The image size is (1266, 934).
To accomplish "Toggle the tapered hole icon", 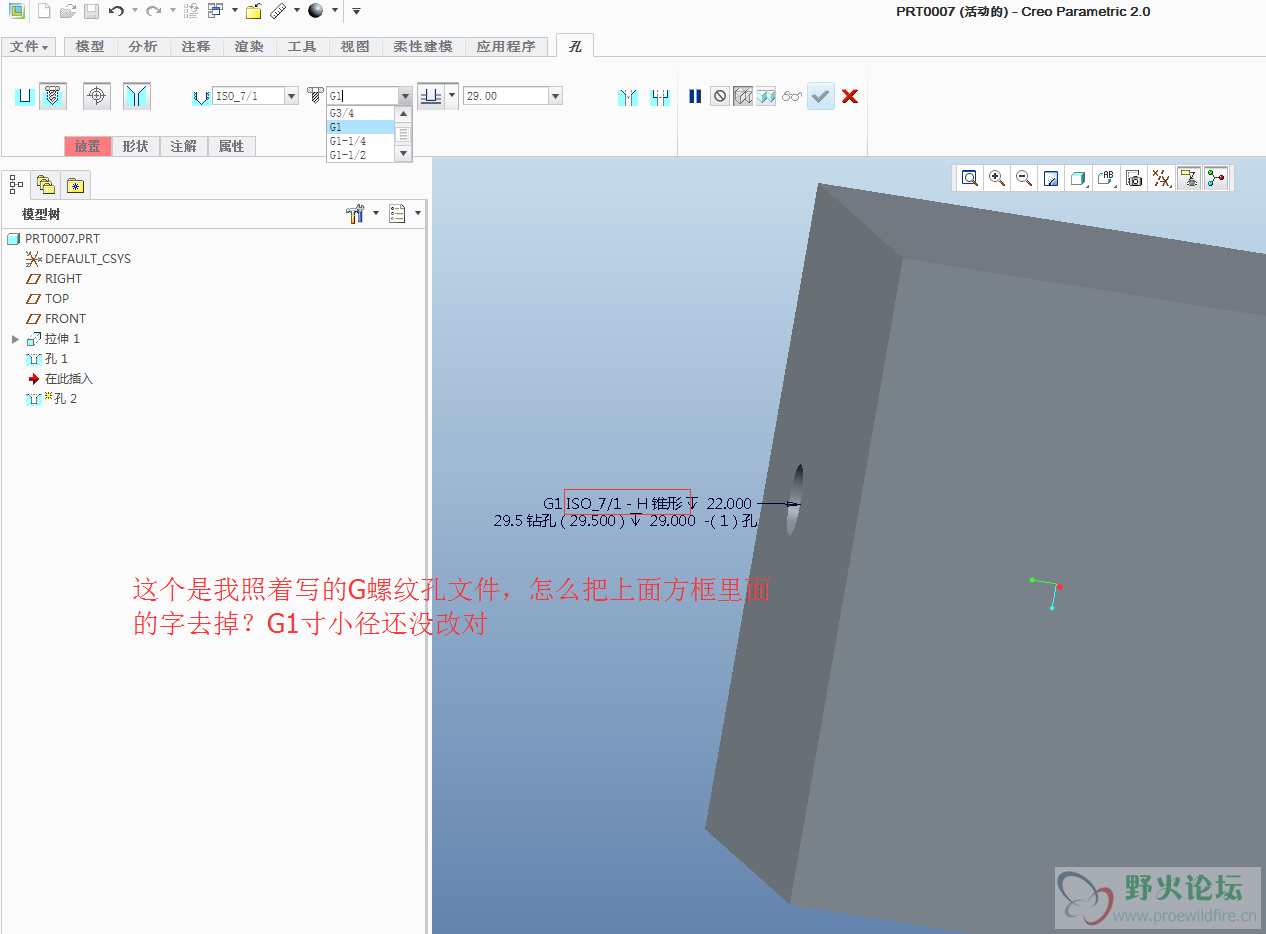I will point(137,96).
